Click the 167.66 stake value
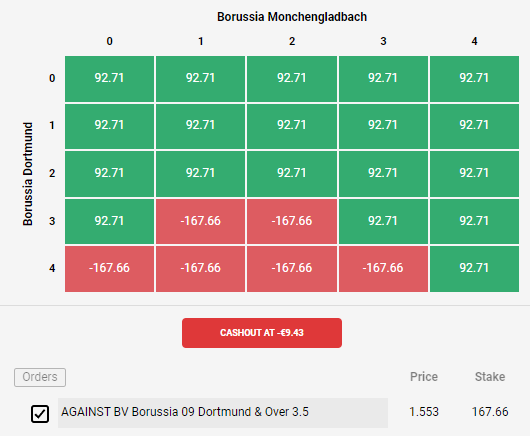This screenshot has height=436, width=530. [490, 412]
